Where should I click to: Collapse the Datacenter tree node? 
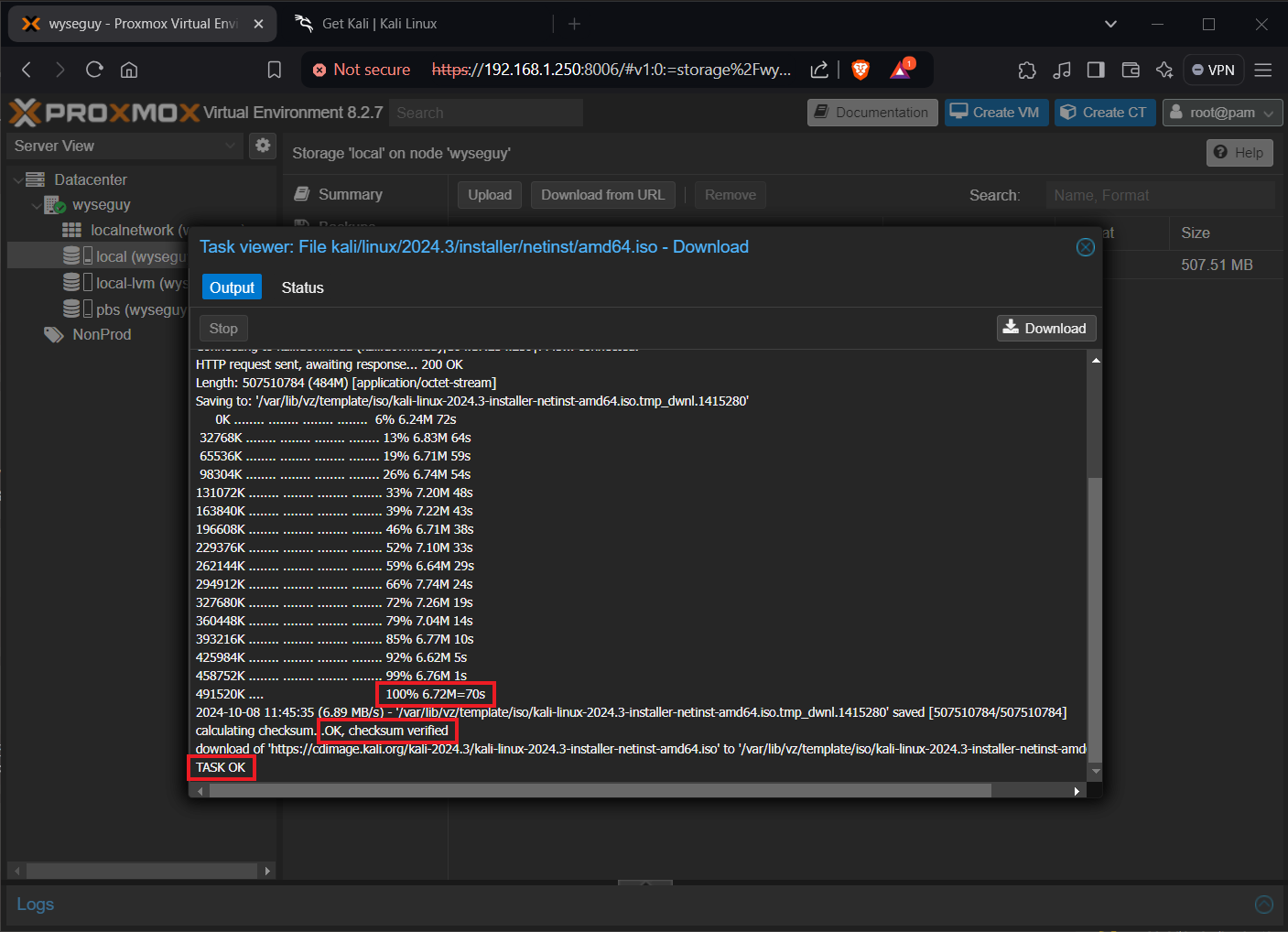tap(18, 180)
